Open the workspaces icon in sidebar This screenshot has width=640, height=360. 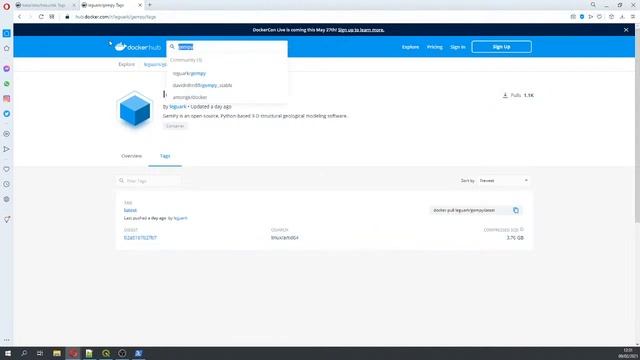[7, 33]
